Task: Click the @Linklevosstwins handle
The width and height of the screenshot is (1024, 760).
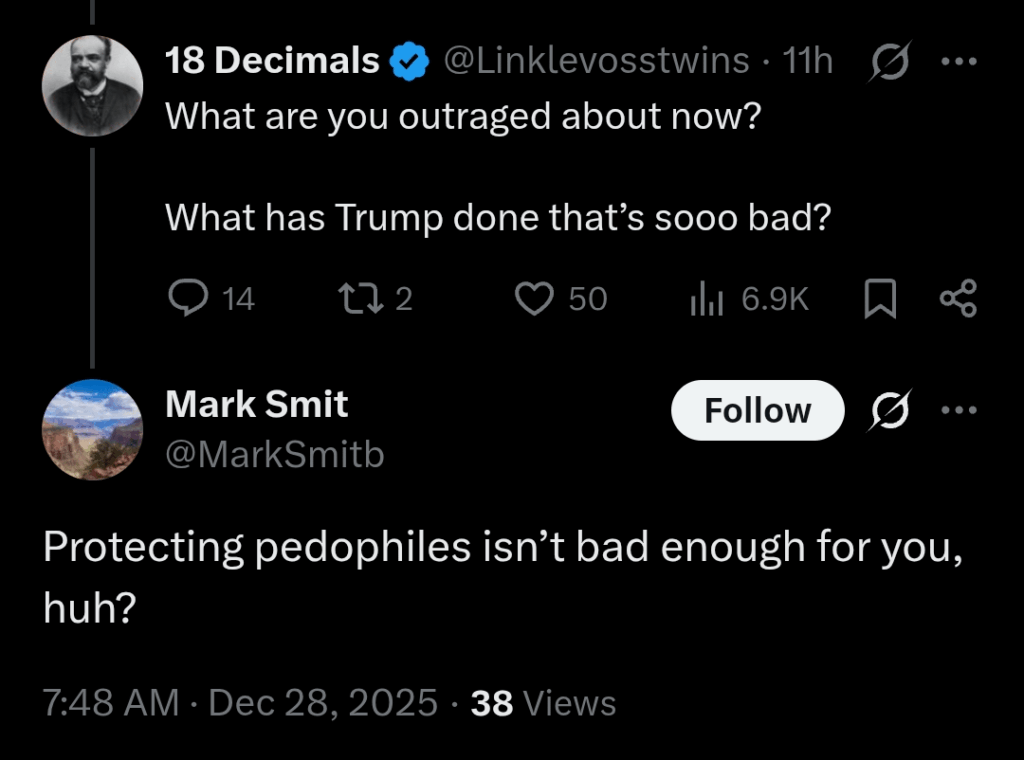Action: (595, 61)
